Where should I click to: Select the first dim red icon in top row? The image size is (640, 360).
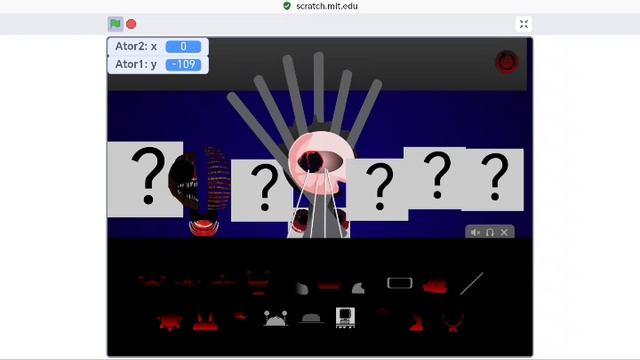(151, 281)
